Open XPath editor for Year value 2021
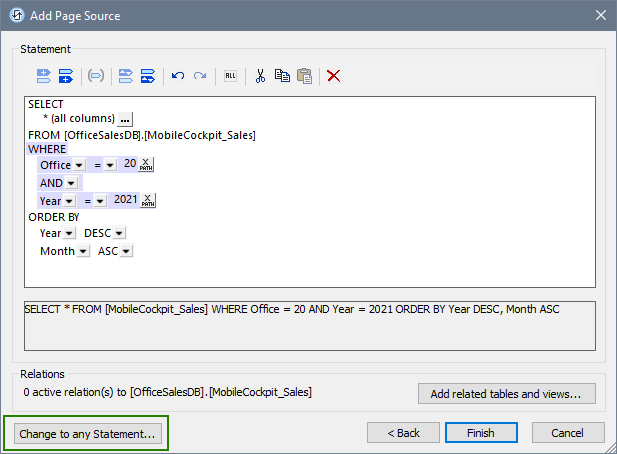The width and height of the screenshot is (617, 454). [149, 200]
